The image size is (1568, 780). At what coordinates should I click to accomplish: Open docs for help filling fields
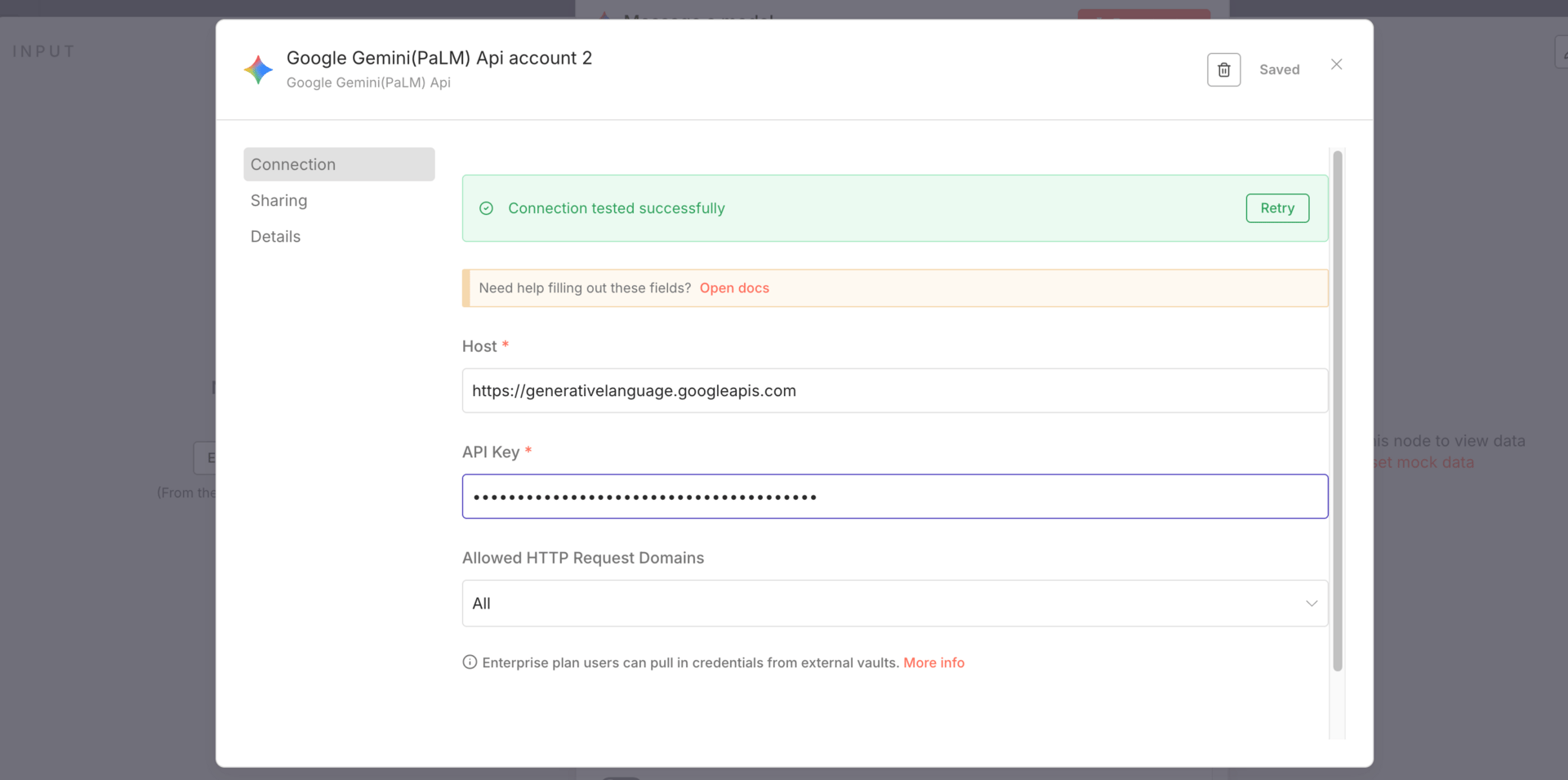733,287
